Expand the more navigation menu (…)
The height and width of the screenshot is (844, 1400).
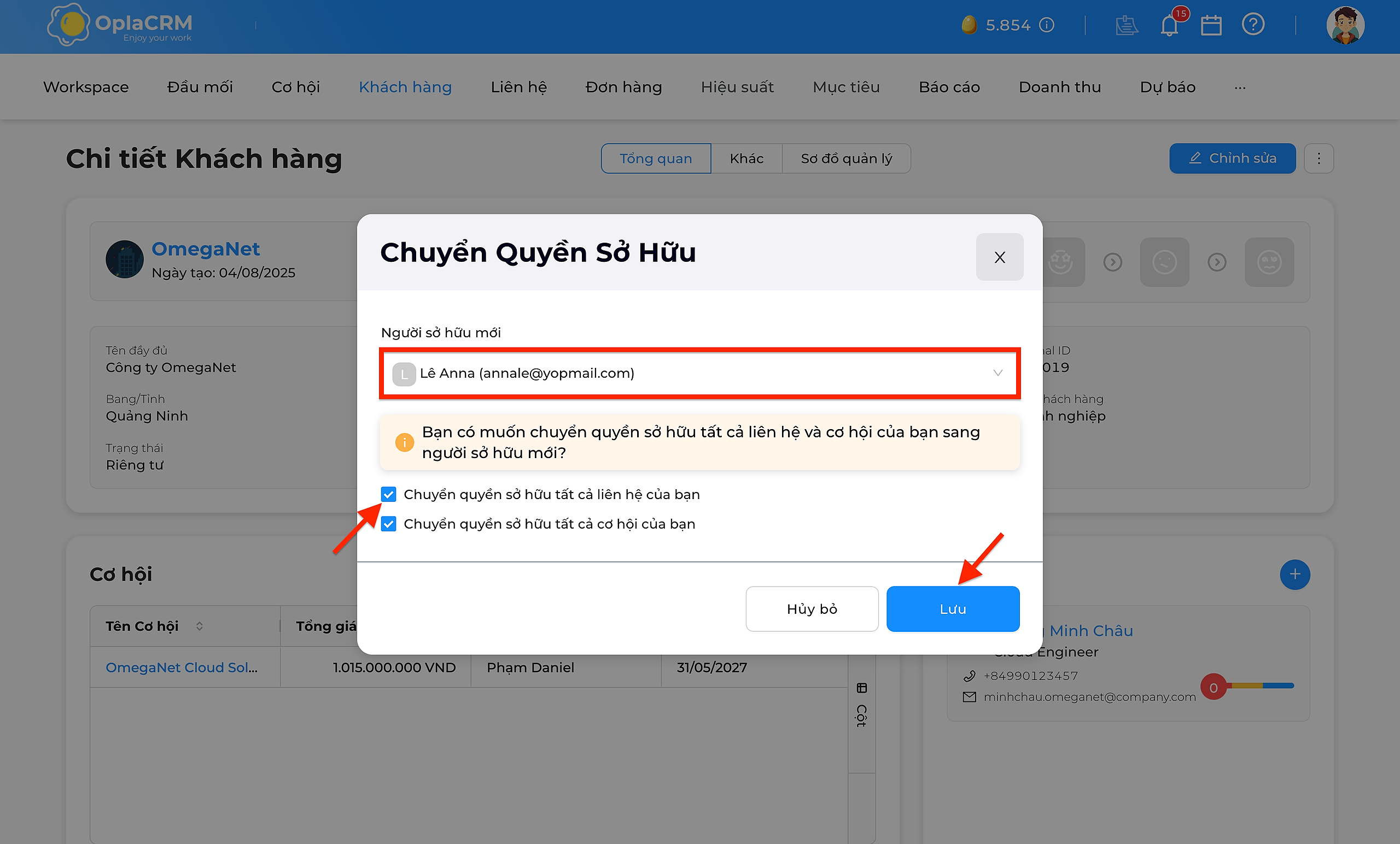(1240, 87)
